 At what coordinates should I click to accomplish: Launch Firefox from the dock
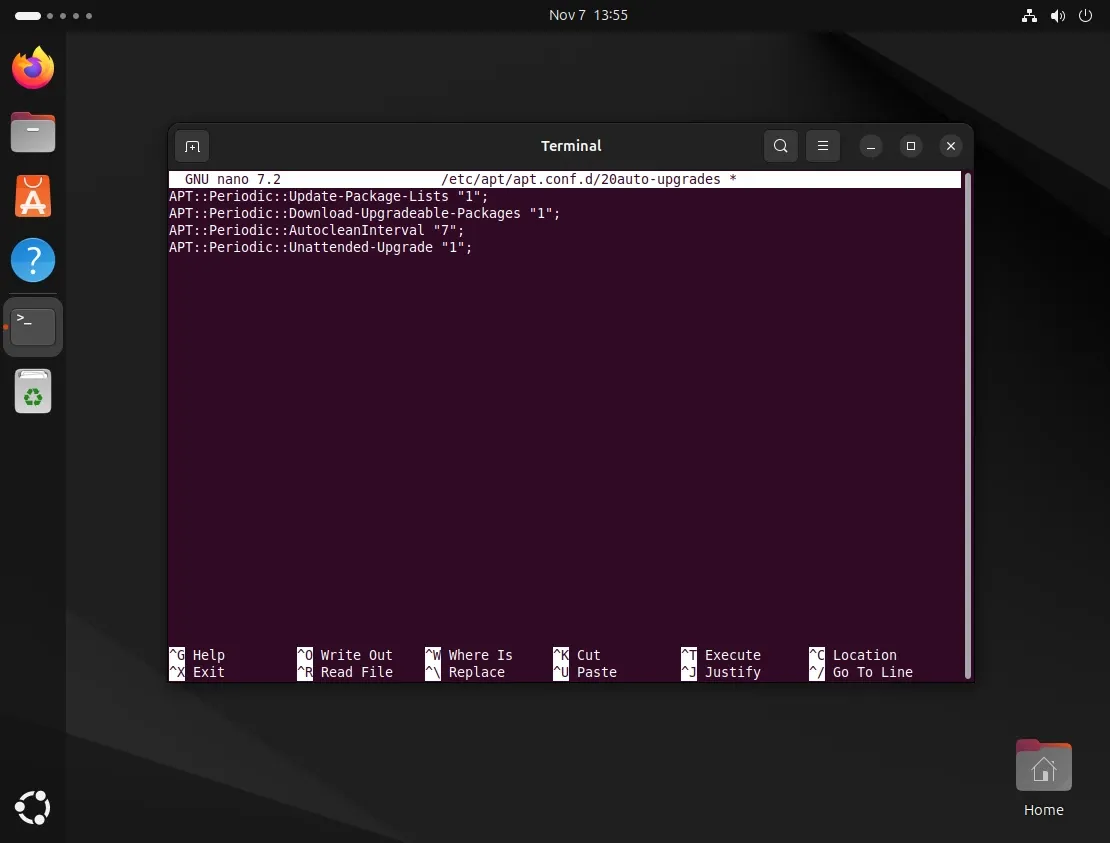(x=33, y=68)
